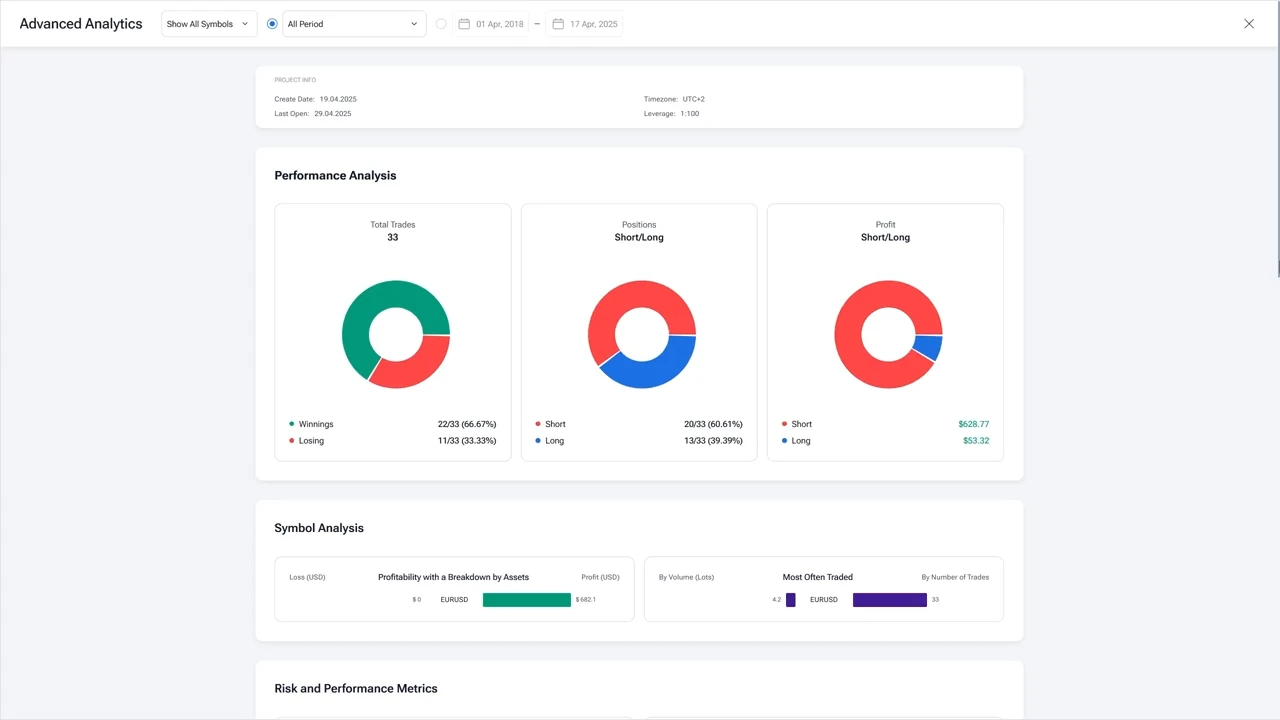Click the Performance Analysis heading
Viewport: 1280px width, 720px height.
point(335,175)
